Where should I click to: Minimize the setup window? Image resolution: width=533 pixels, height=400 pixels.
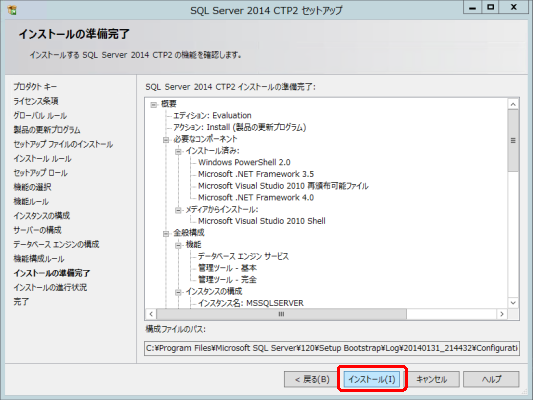pos(472,7)
